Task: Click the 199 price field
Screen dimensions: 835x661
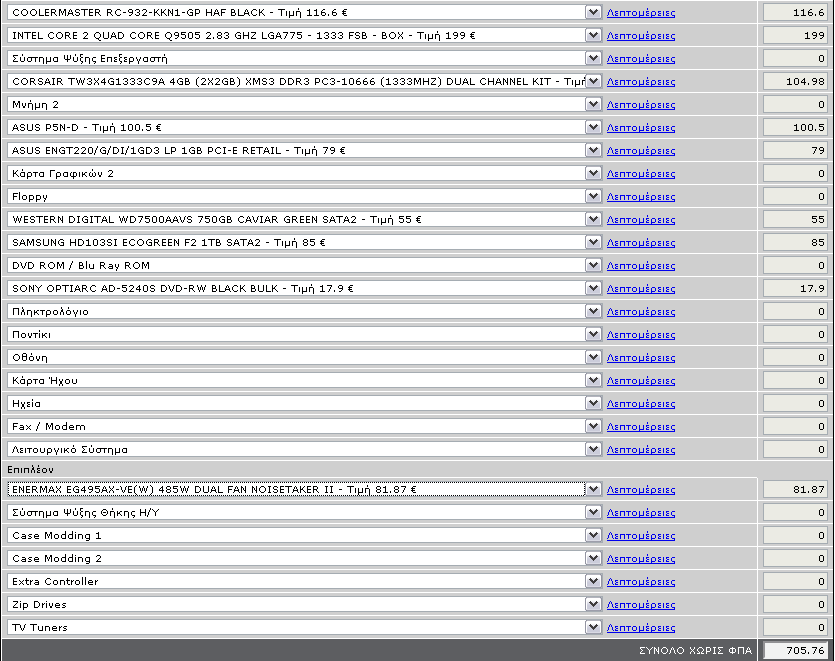Action: point(796,35)
